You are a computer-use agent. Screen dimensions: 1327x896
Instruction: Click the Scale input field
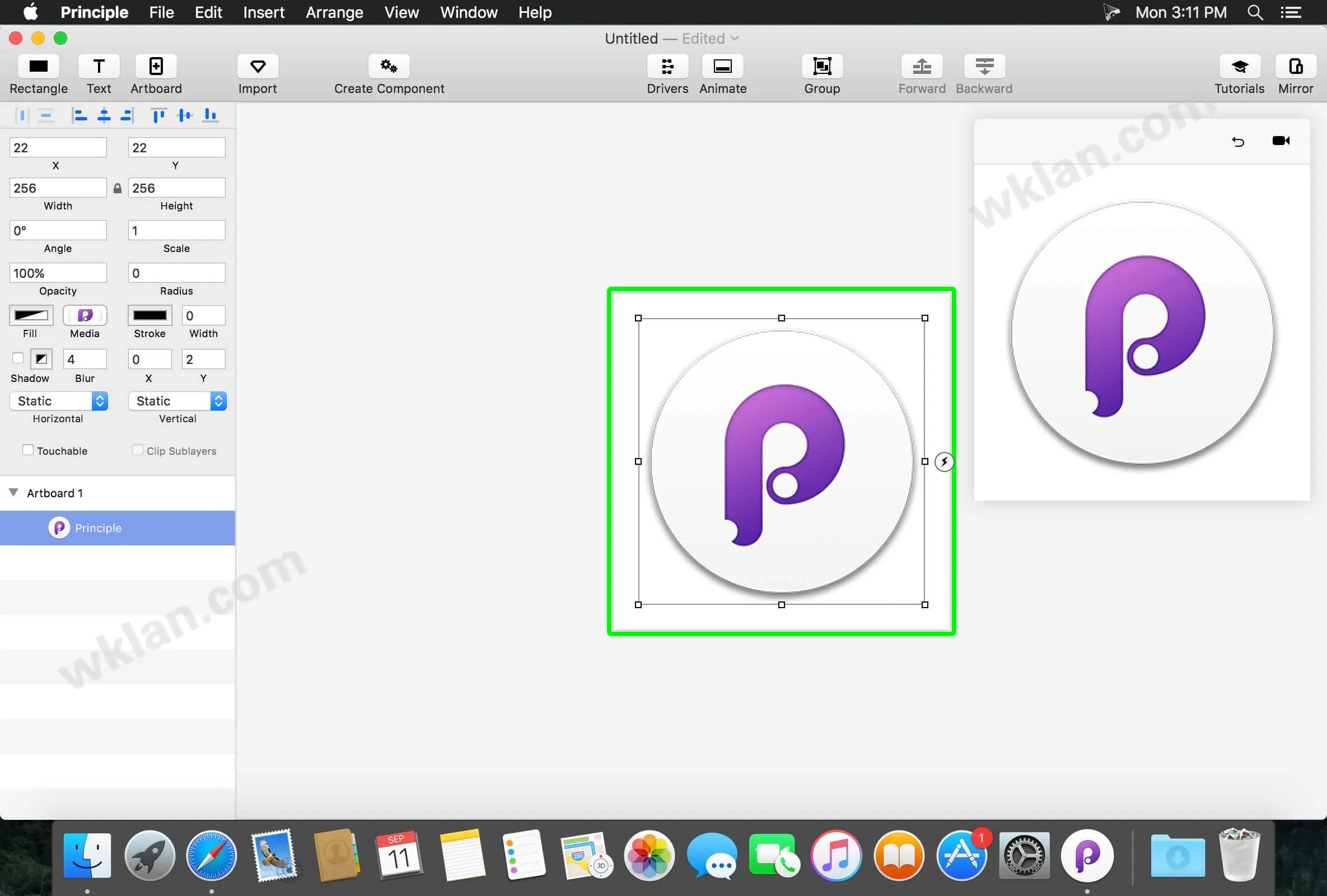pos(176,230)
